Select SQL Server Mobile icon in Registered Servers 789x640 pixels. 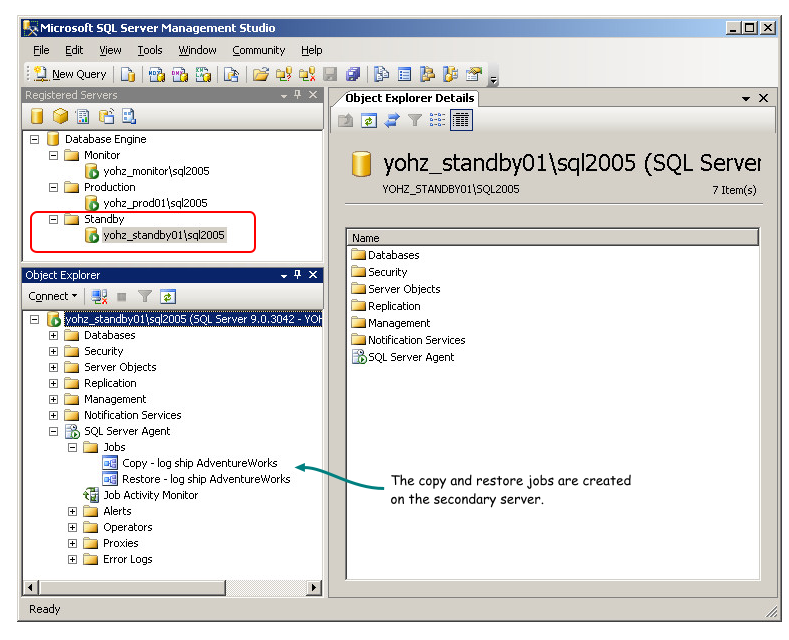click(x=106, y=116)
